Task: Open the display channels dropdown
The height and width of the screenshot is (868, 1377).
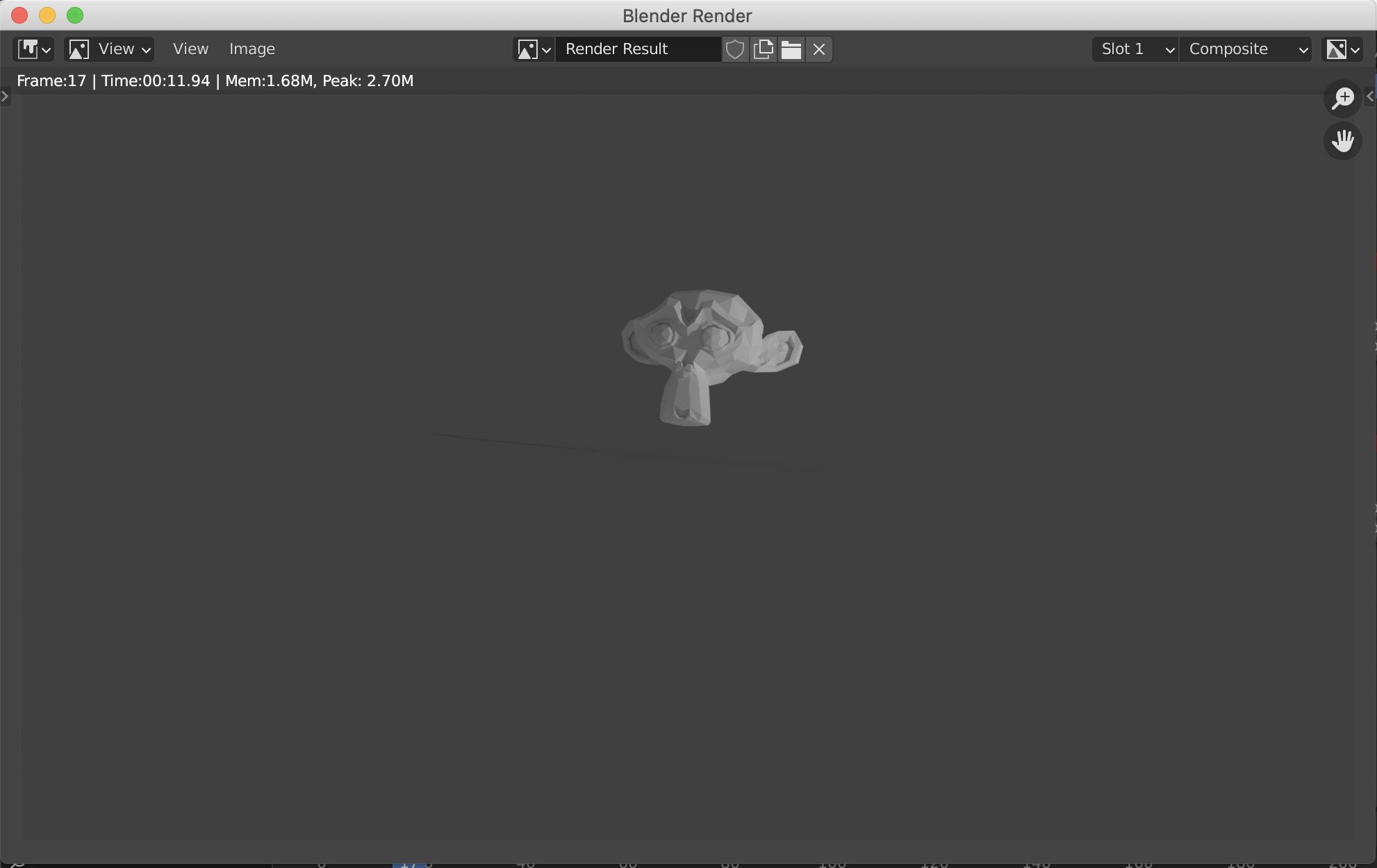Action: (x=1342, y=49)
